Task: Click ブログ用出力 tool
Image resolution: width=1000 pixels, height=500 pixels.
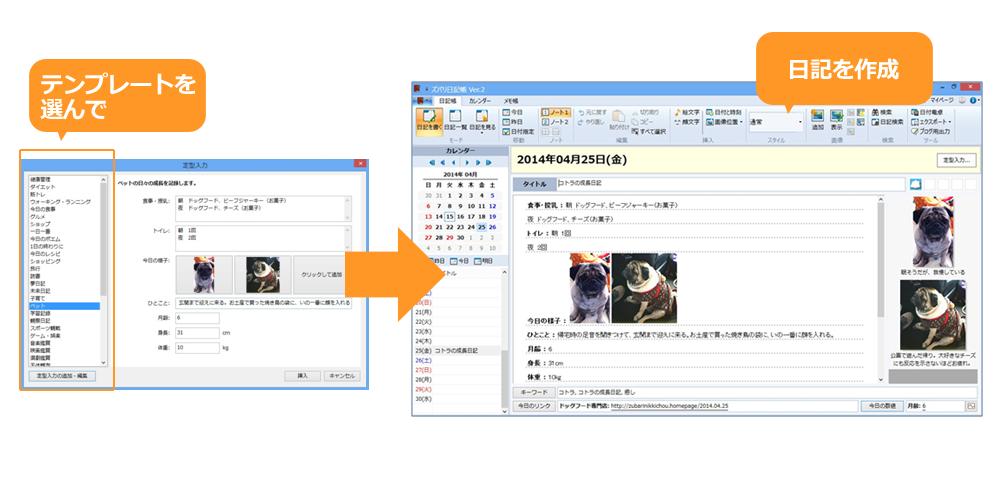Action: point(930,131)
